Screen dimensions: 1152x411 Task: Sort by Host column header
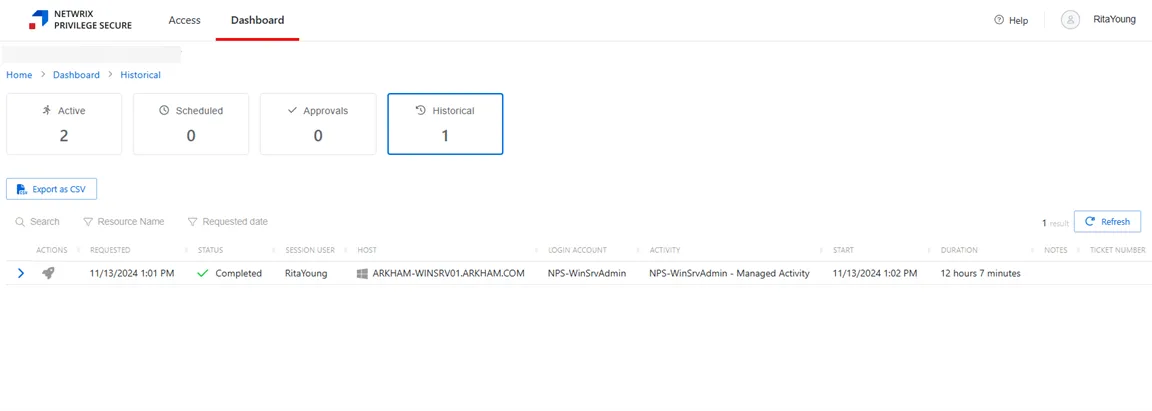point(366,251)
